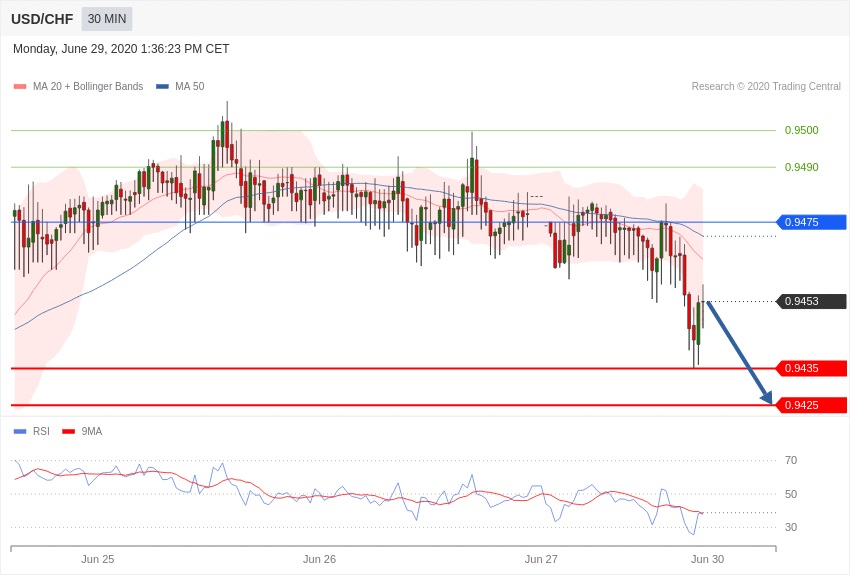Click the 0.9500 resistance level label

click(801, 130)
